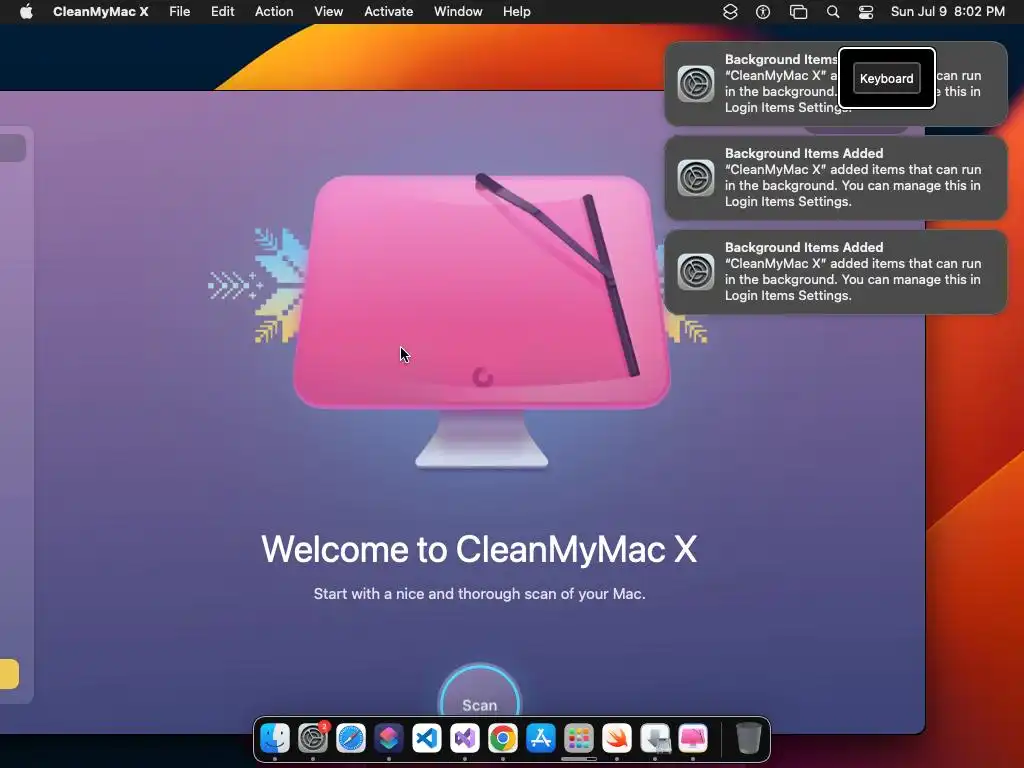Click the settings icon in the middle notification
Image resolution: width=1024 pixels, height=768 pixels.
pyautogui.click(x=696, y=178)
